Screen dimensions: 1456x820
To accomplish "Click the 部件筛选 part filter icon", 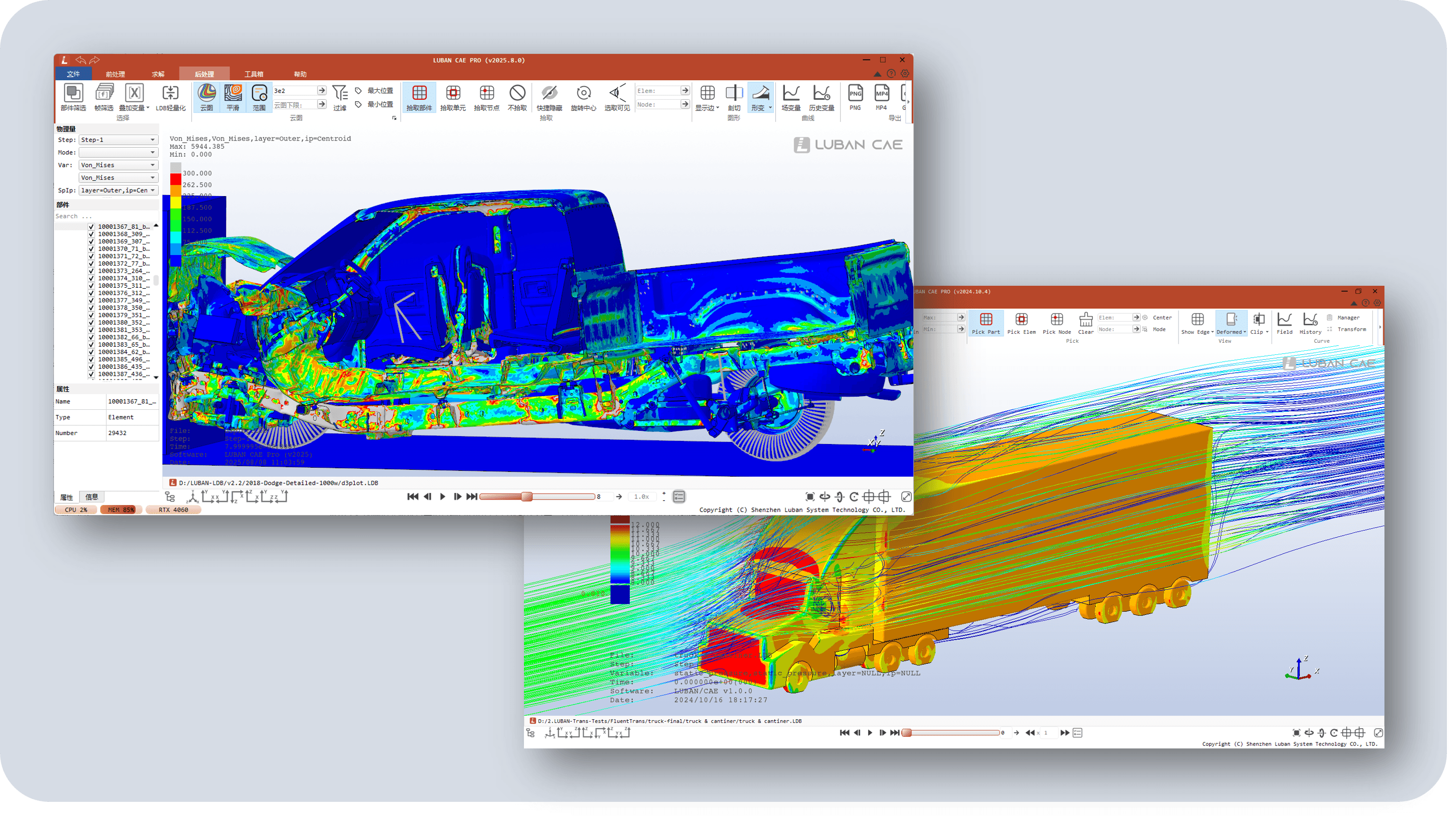I will coord(73,93).
